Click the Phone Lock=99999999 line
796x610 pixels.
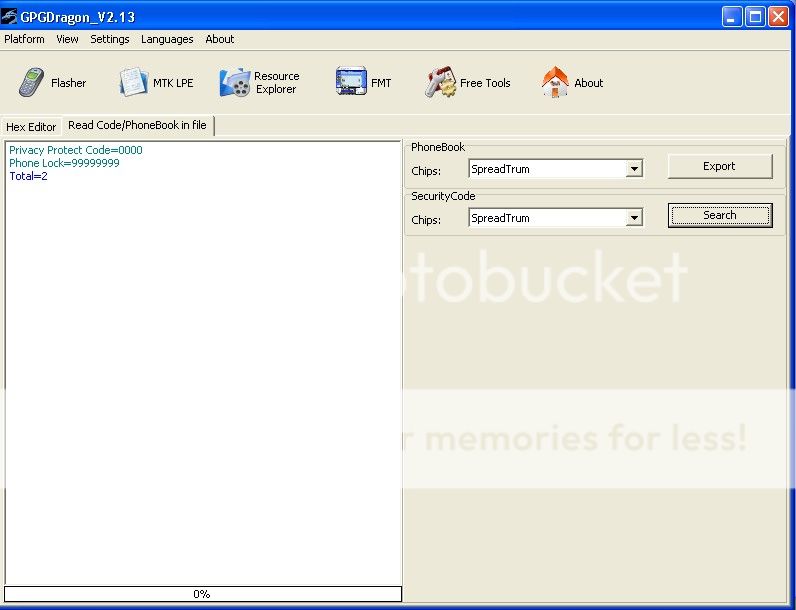pos(64,163)
